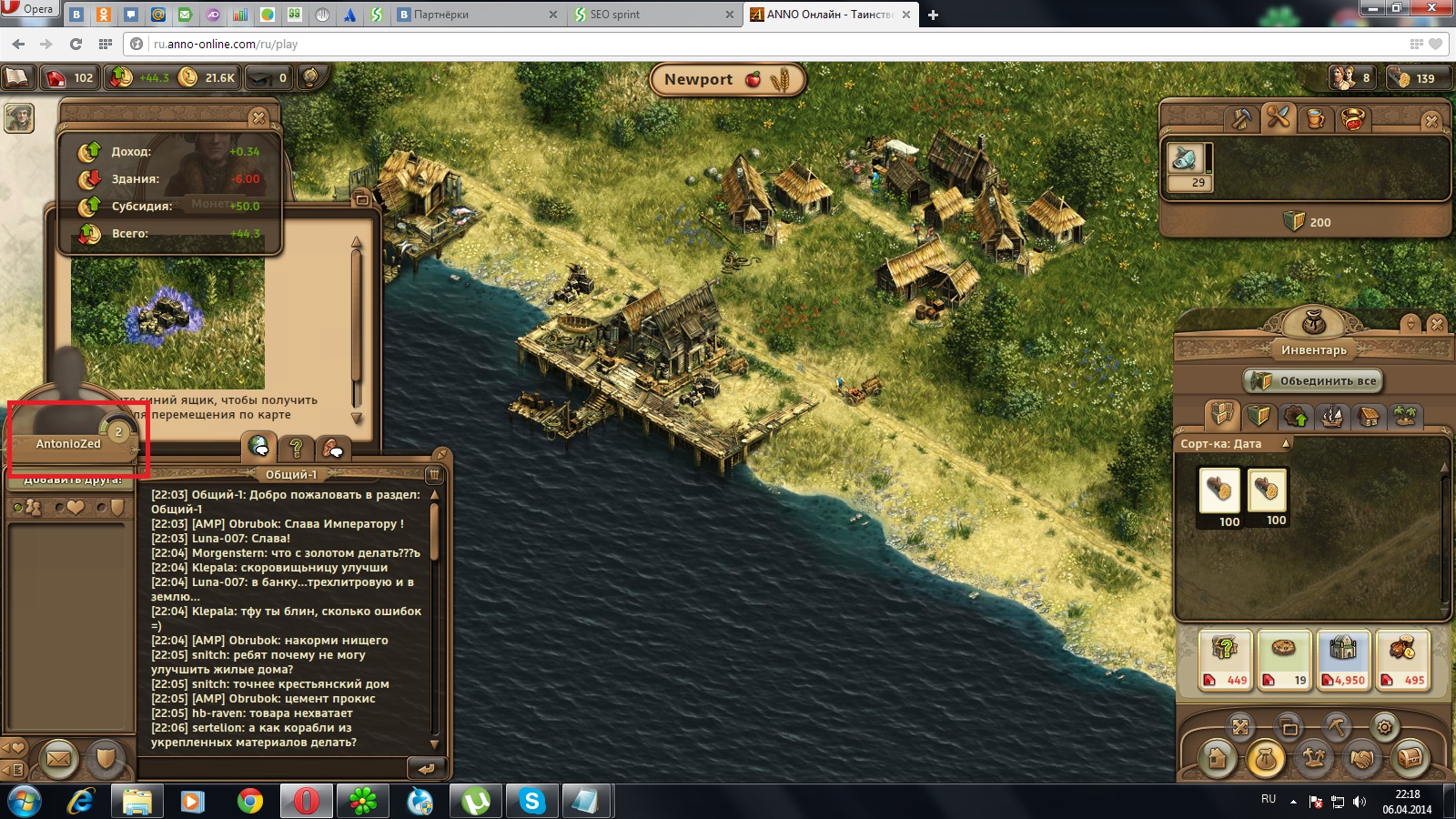1456x819 pixels.
Task: Select the friends people filter radio
Action: click(x=26, y=508)
